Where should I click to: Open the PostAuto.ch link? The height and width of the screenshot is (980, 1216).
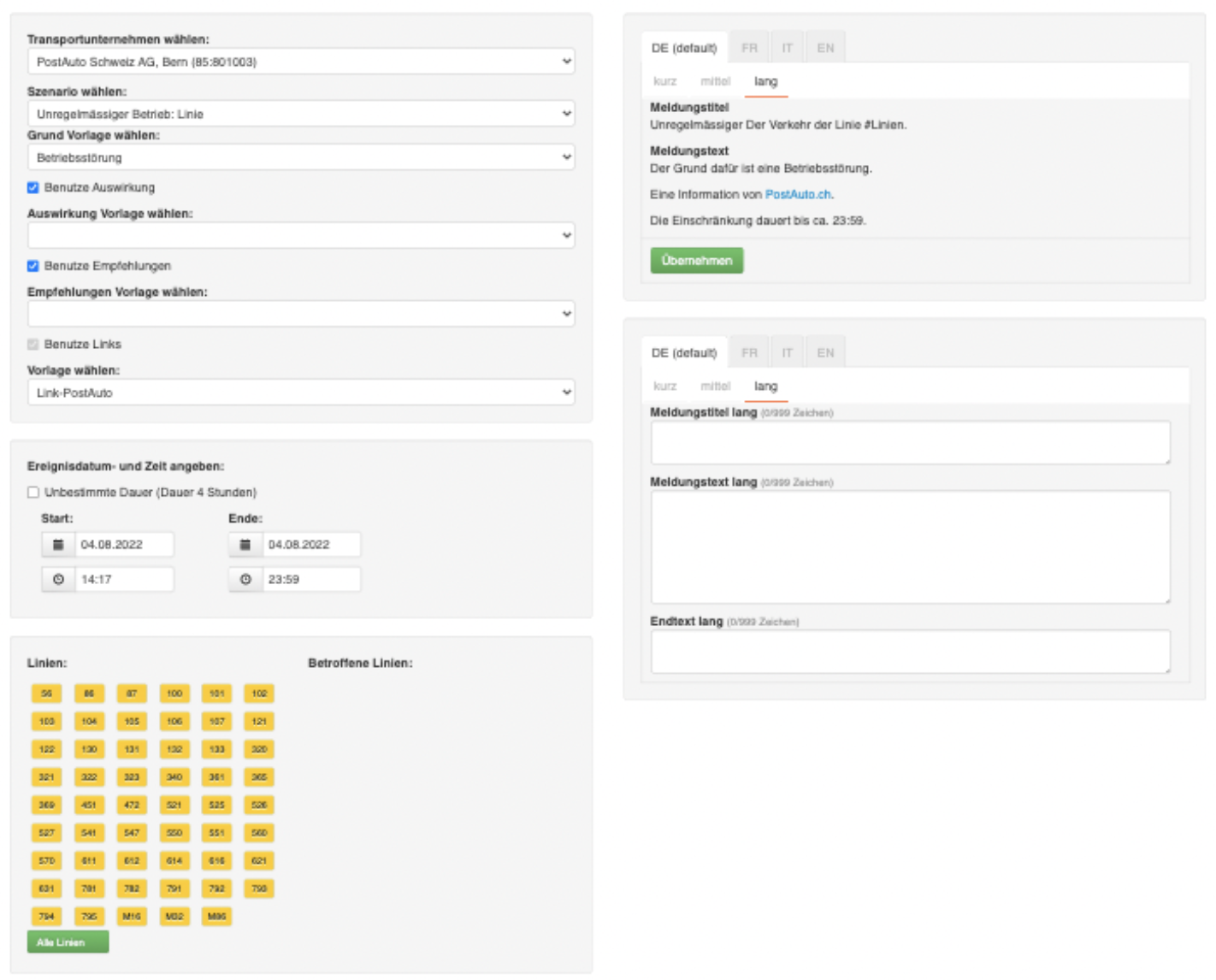(797, 194)
